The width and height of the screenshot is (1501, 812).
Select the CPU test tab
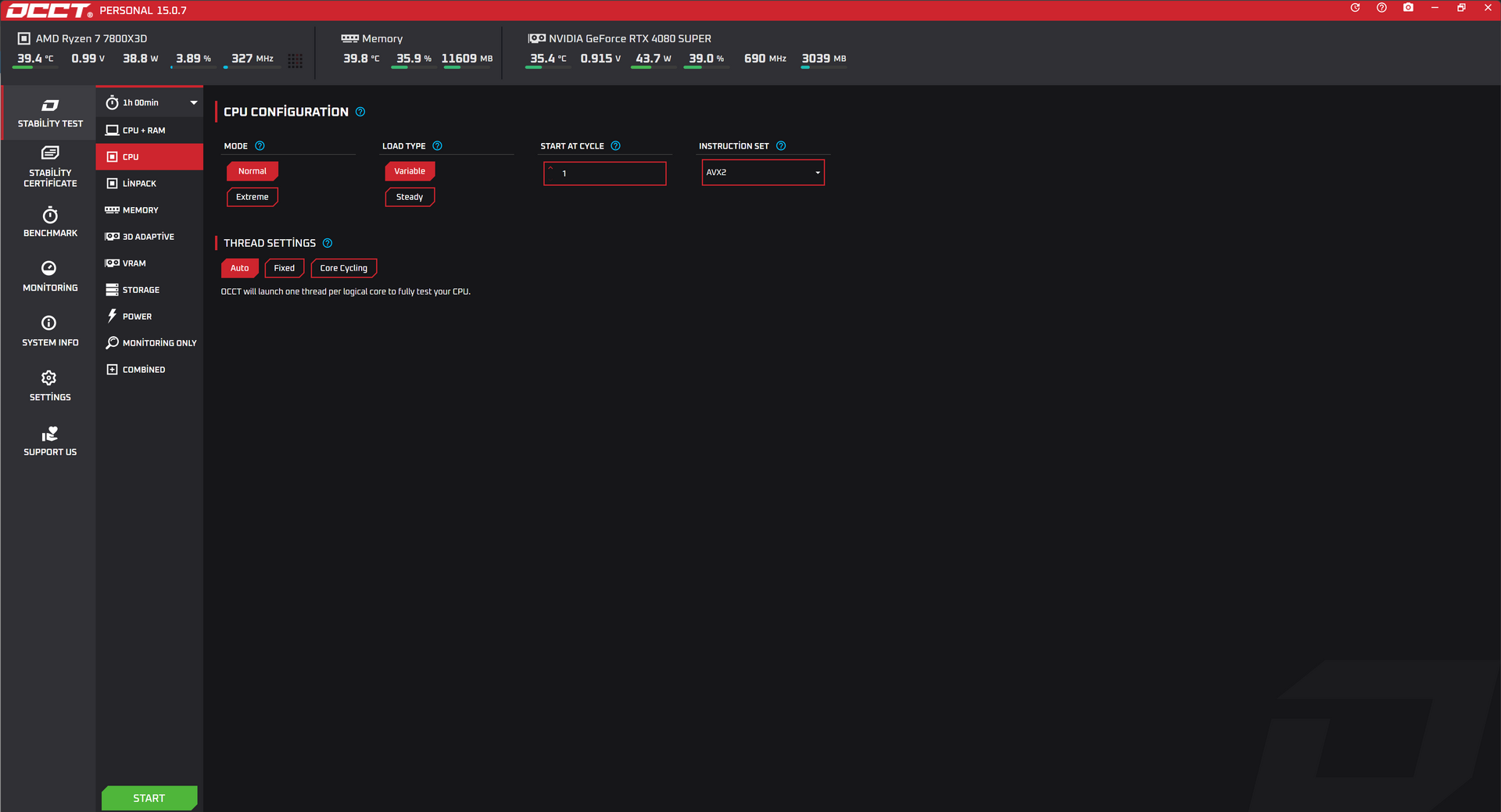click(150, 157)
